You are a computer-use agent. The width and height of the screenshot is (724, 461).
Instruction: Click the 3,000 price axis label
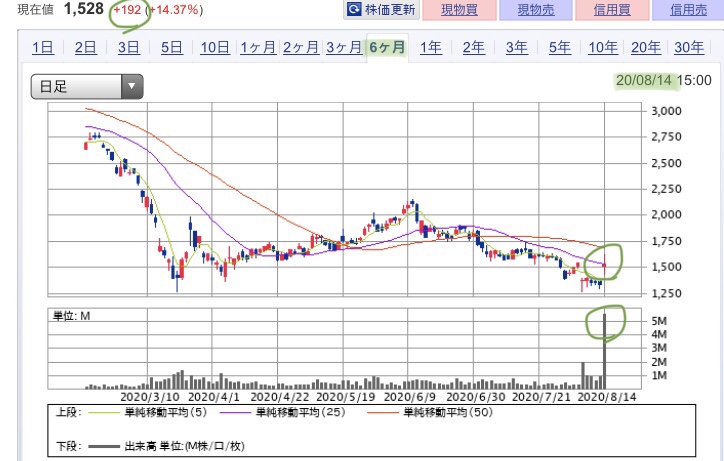click(666, 111)
